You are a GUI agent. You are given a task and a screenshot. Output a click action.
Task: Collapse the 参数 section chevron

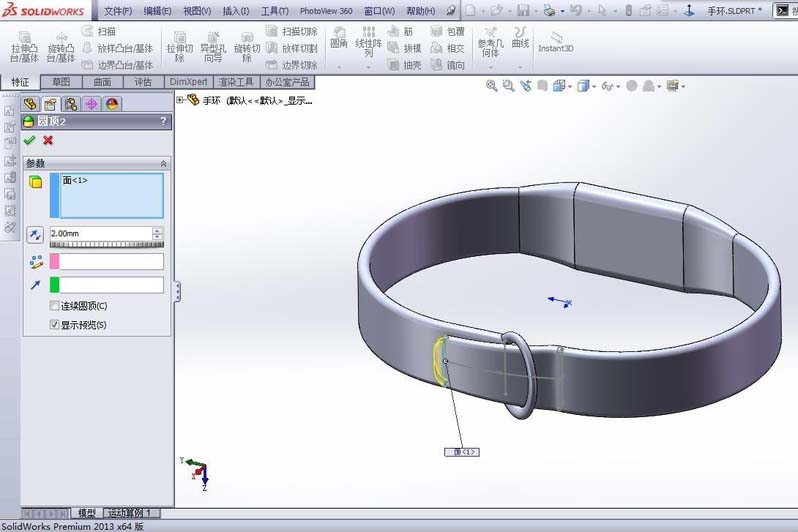click(x=163, y=163)
